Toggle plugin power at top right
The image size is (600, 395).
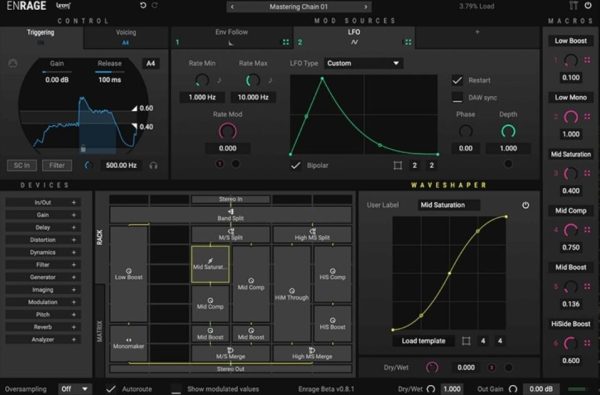pyautogui.click(x=588, y=5)
